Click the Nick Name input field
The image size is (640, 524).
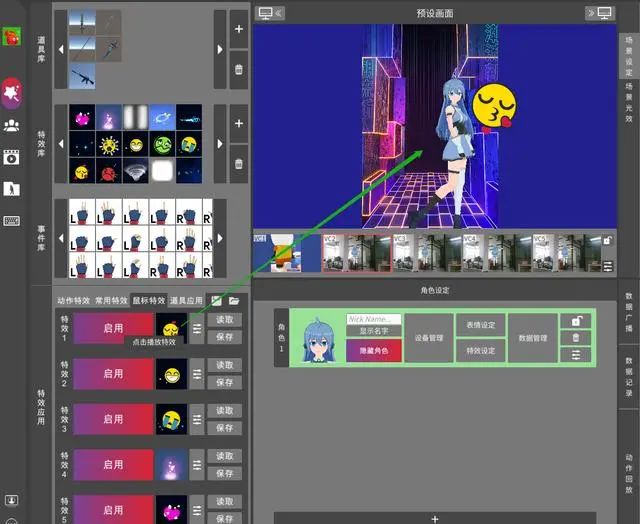coord(374,319)
